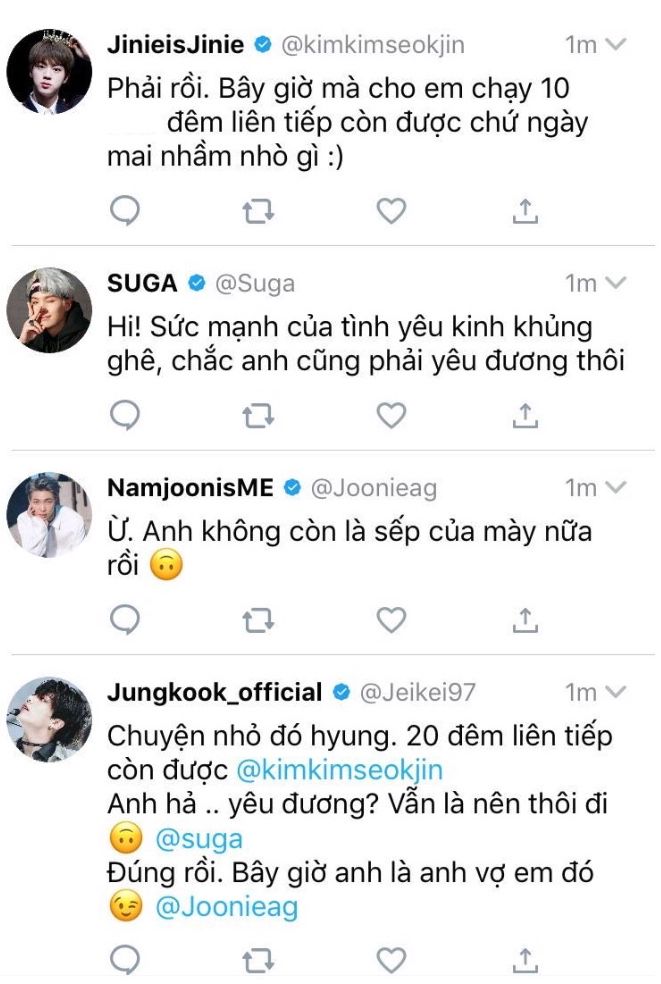Reply to the Jungkook_official tweet

click(x=125, y=961)
